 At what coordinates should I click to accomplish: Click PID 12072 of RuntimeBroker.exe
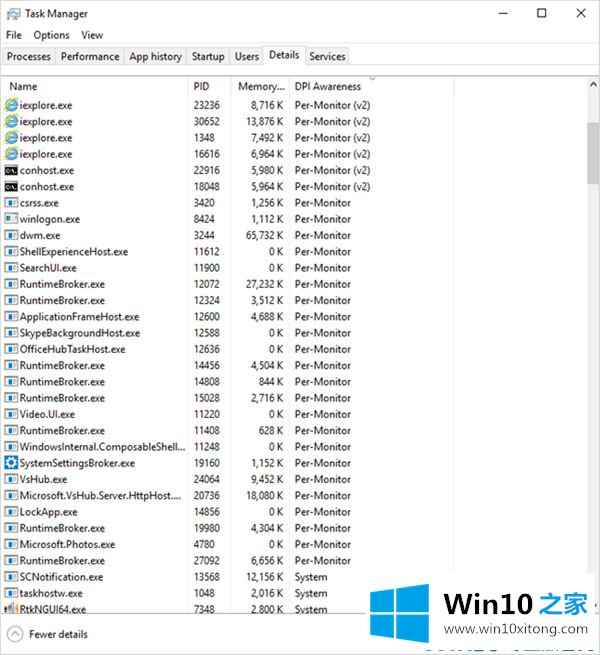(206, 284)
